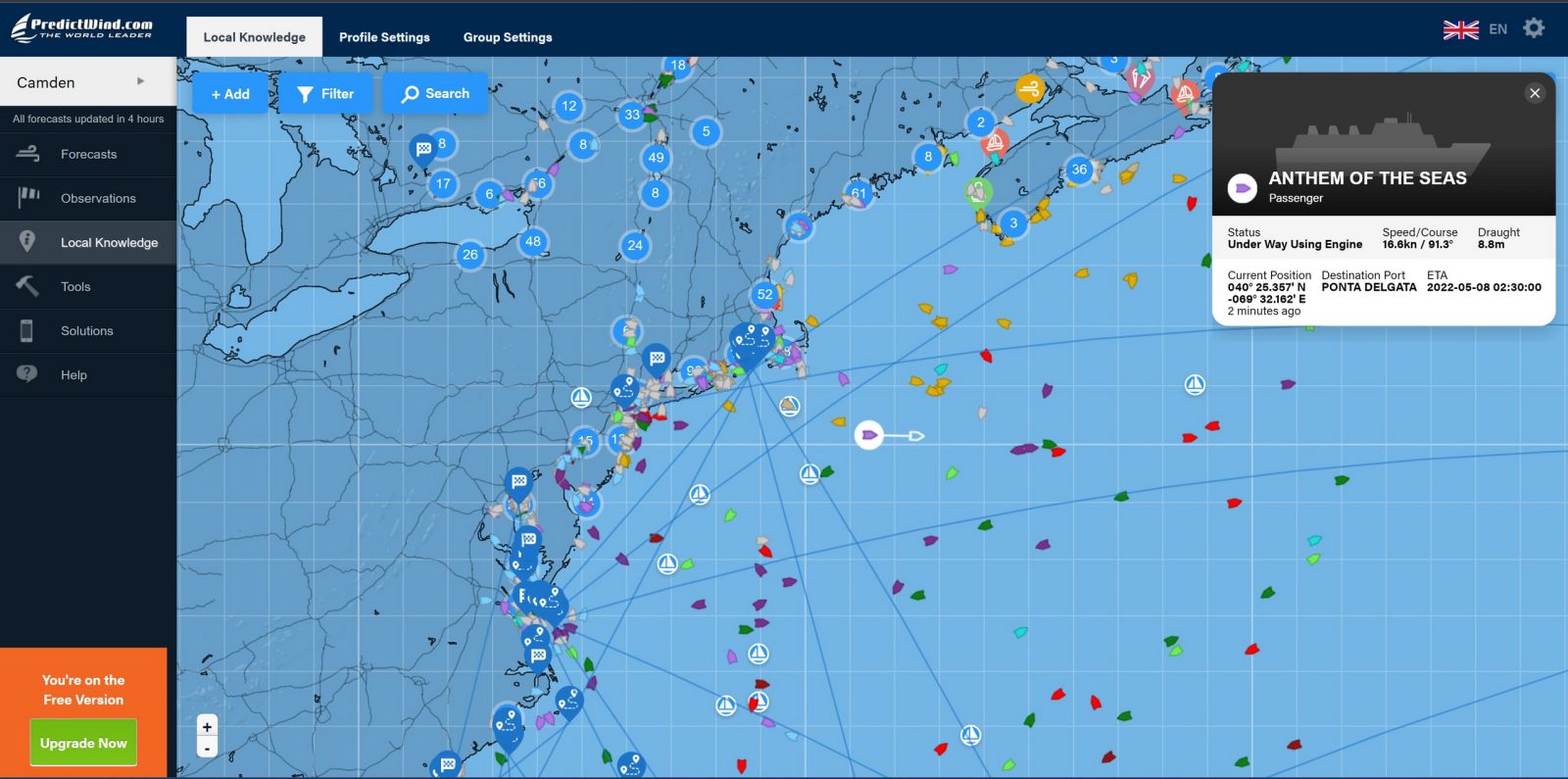Switch to the Group Settings tab

(508, 37)
